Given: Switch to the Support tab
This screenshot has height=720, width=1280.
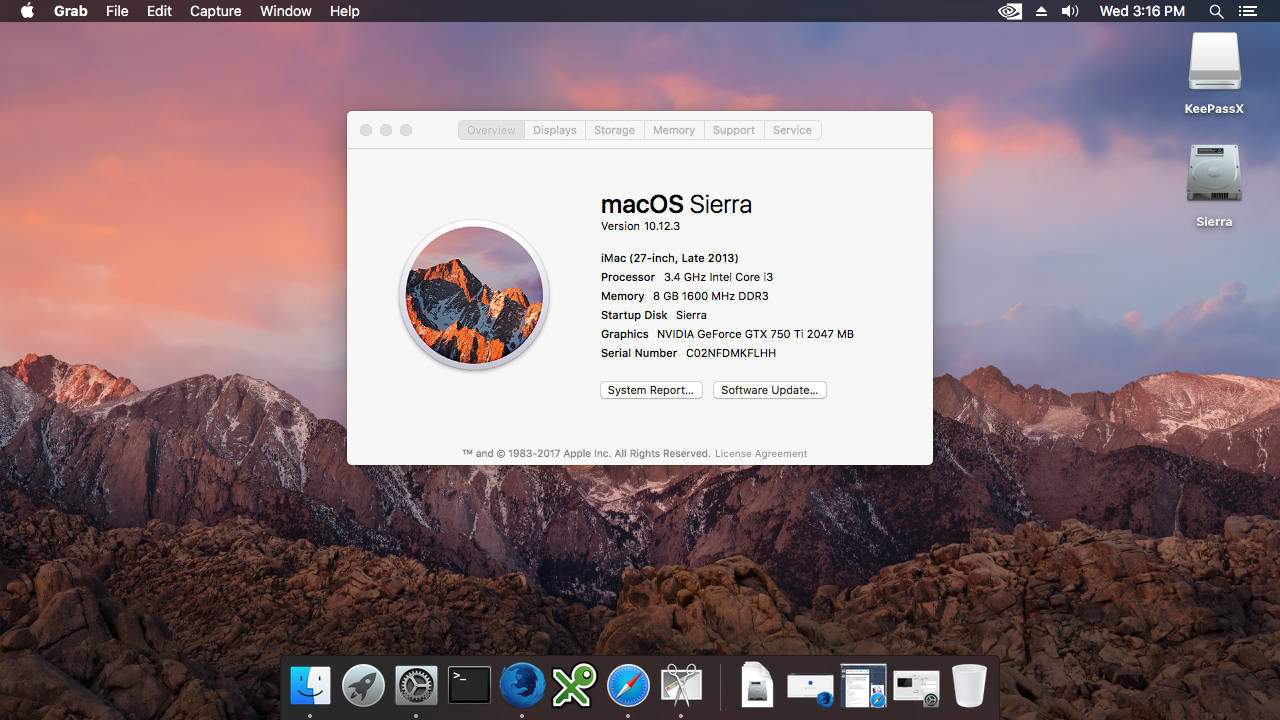Looking at the screenshot, I should coord(734,130).
